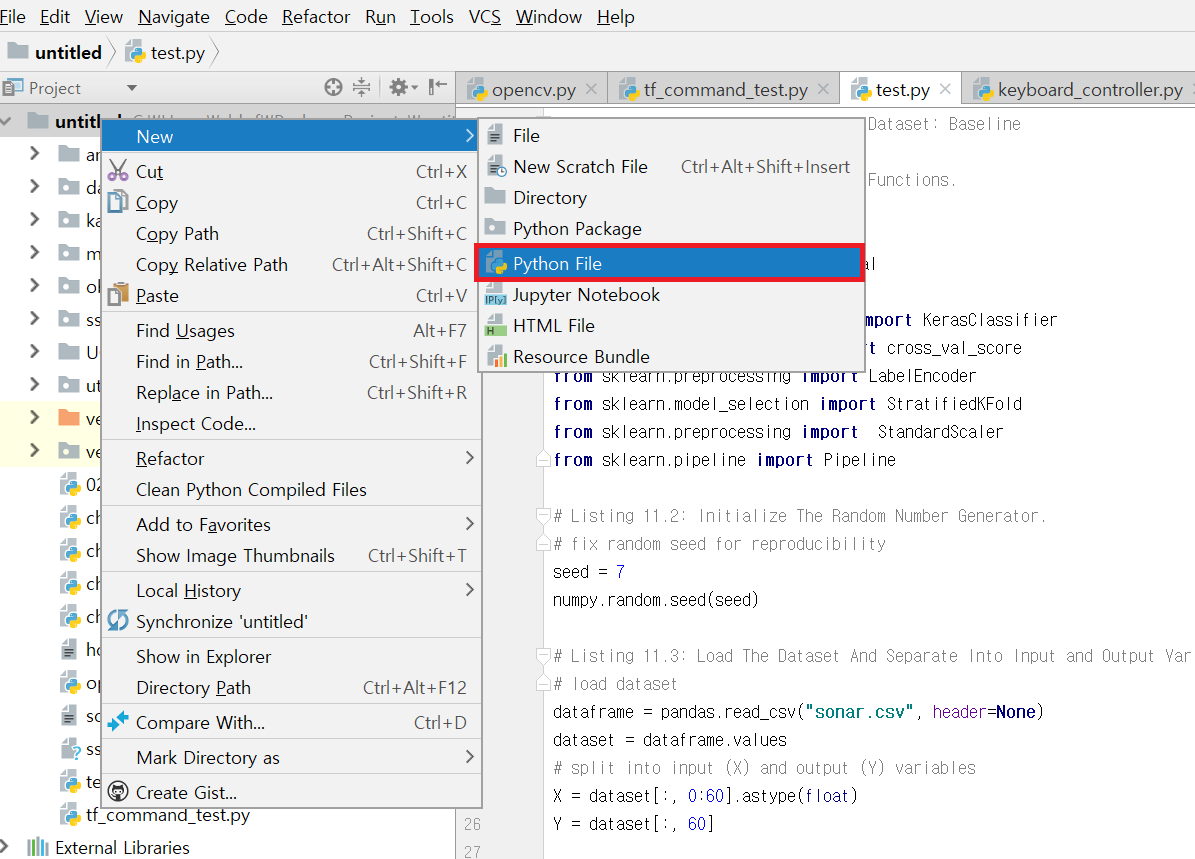Click the HTML File icon

click(x=496, y=326)
